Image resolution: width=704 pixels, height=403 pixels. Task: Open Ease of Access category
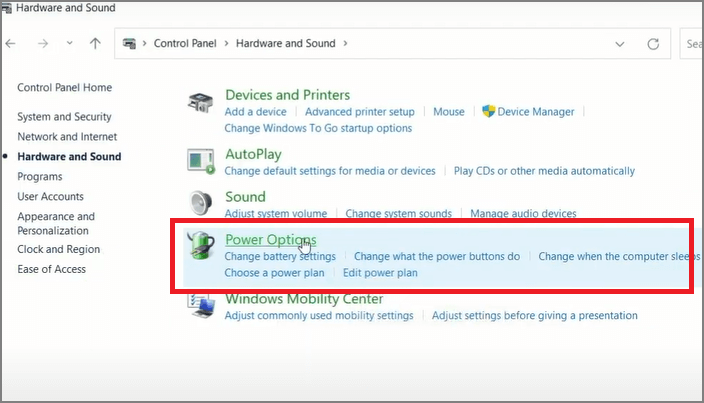52,269
